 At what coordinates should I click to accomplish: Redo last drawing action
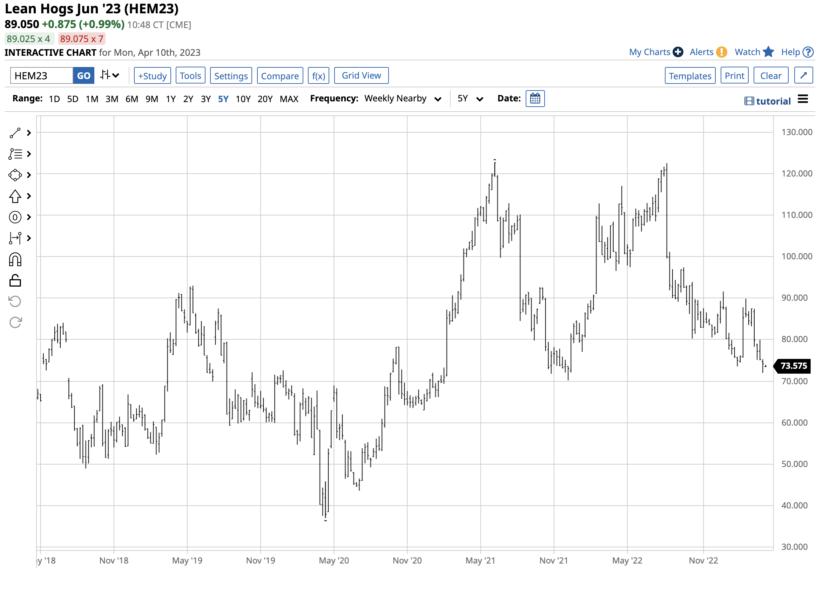pos(15,322)
